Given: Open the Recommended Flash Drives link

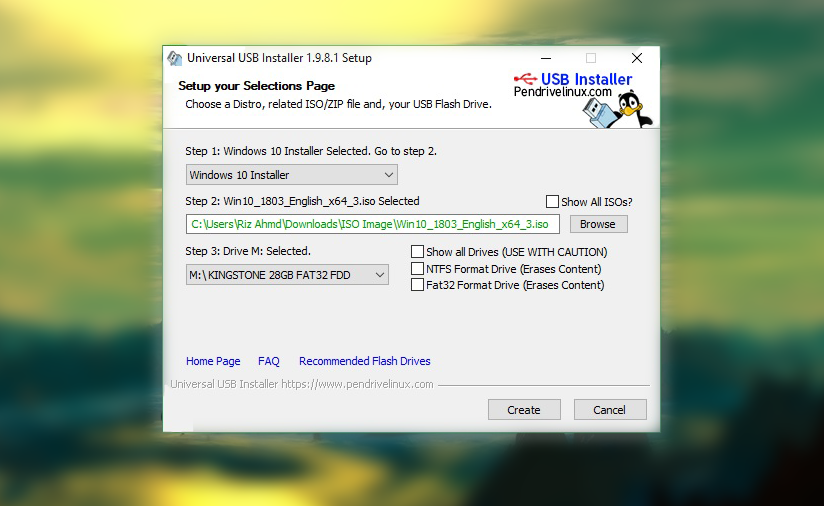Looking at the screenshot, I should point(365,361).
